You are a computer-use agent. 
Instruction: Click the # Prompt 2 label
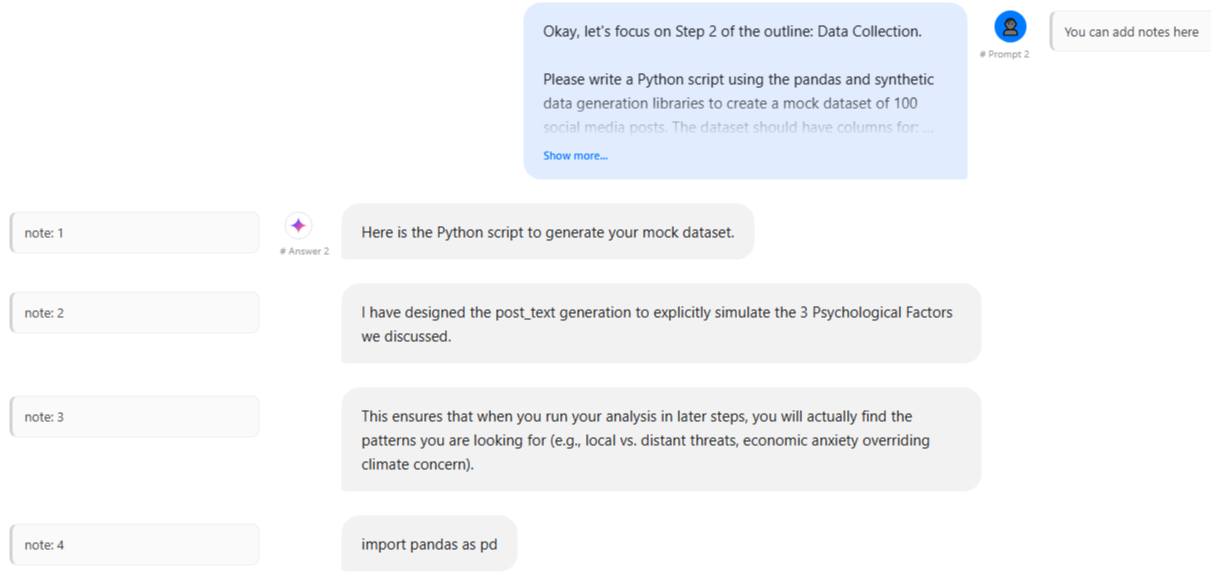(1004, 54)
